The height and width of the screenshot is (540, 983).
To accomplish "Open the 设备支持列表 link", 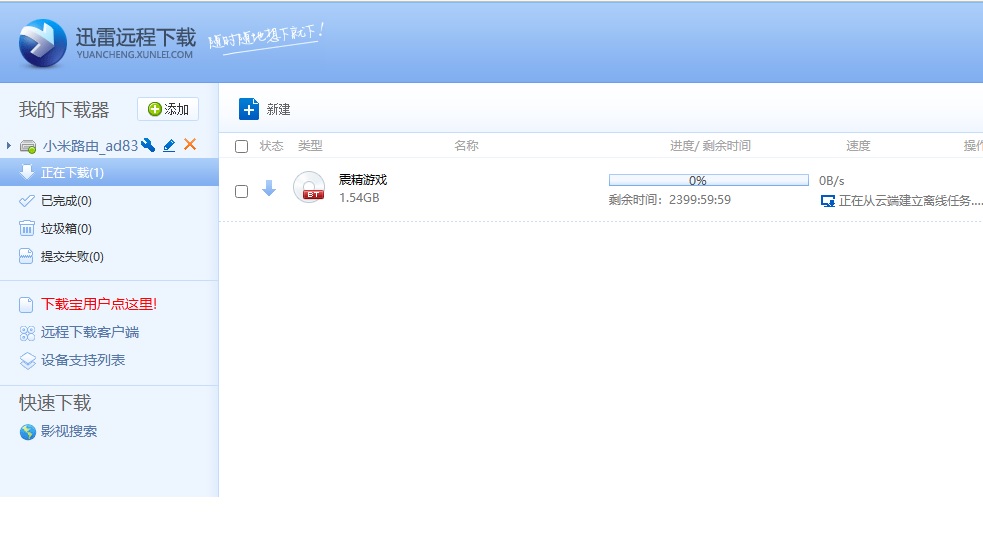I will (x=83, y=360).
